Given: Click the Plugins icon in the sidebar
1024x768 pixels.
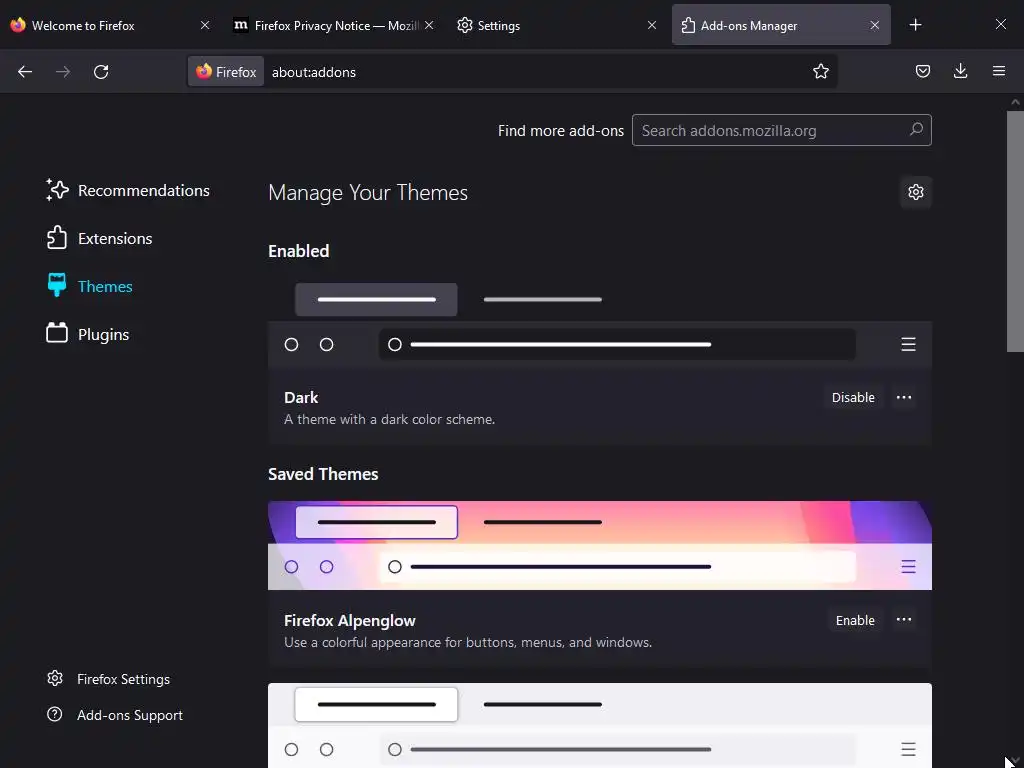Looking at the screenshot, I should [x=57, y=333].
